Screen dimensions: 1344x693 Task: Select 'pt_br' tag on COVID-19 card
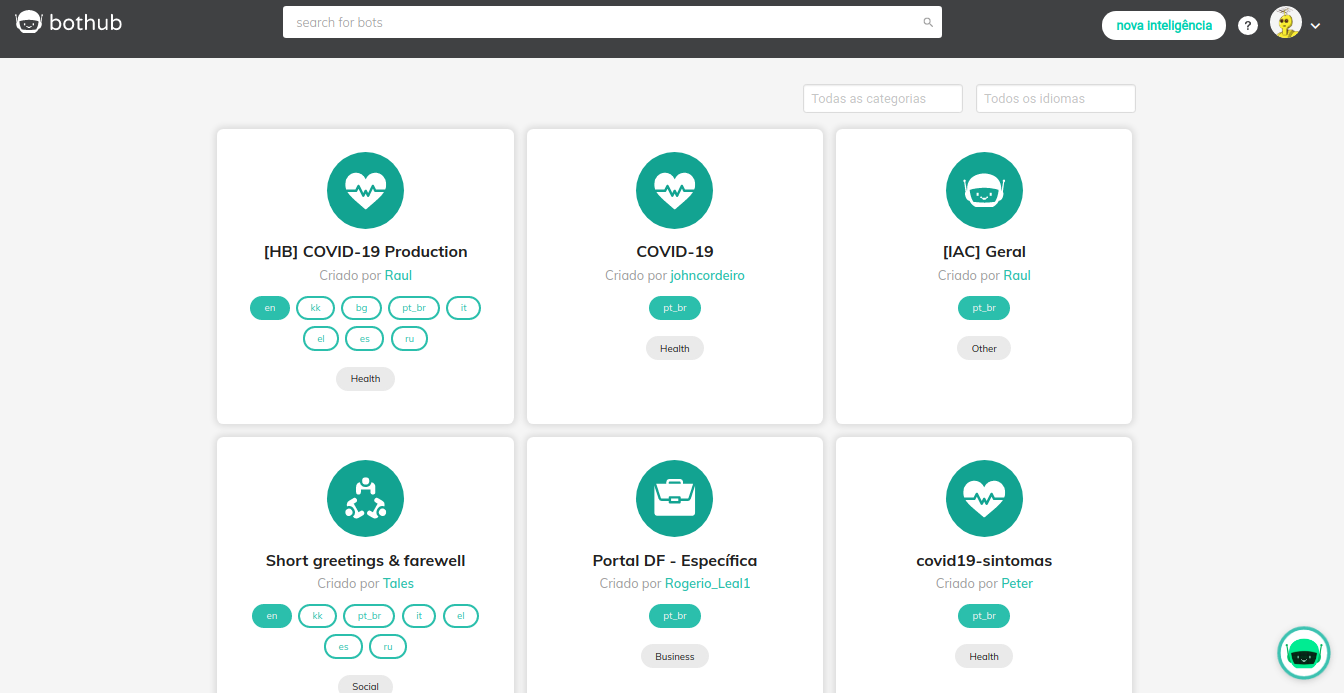(675, 308)
